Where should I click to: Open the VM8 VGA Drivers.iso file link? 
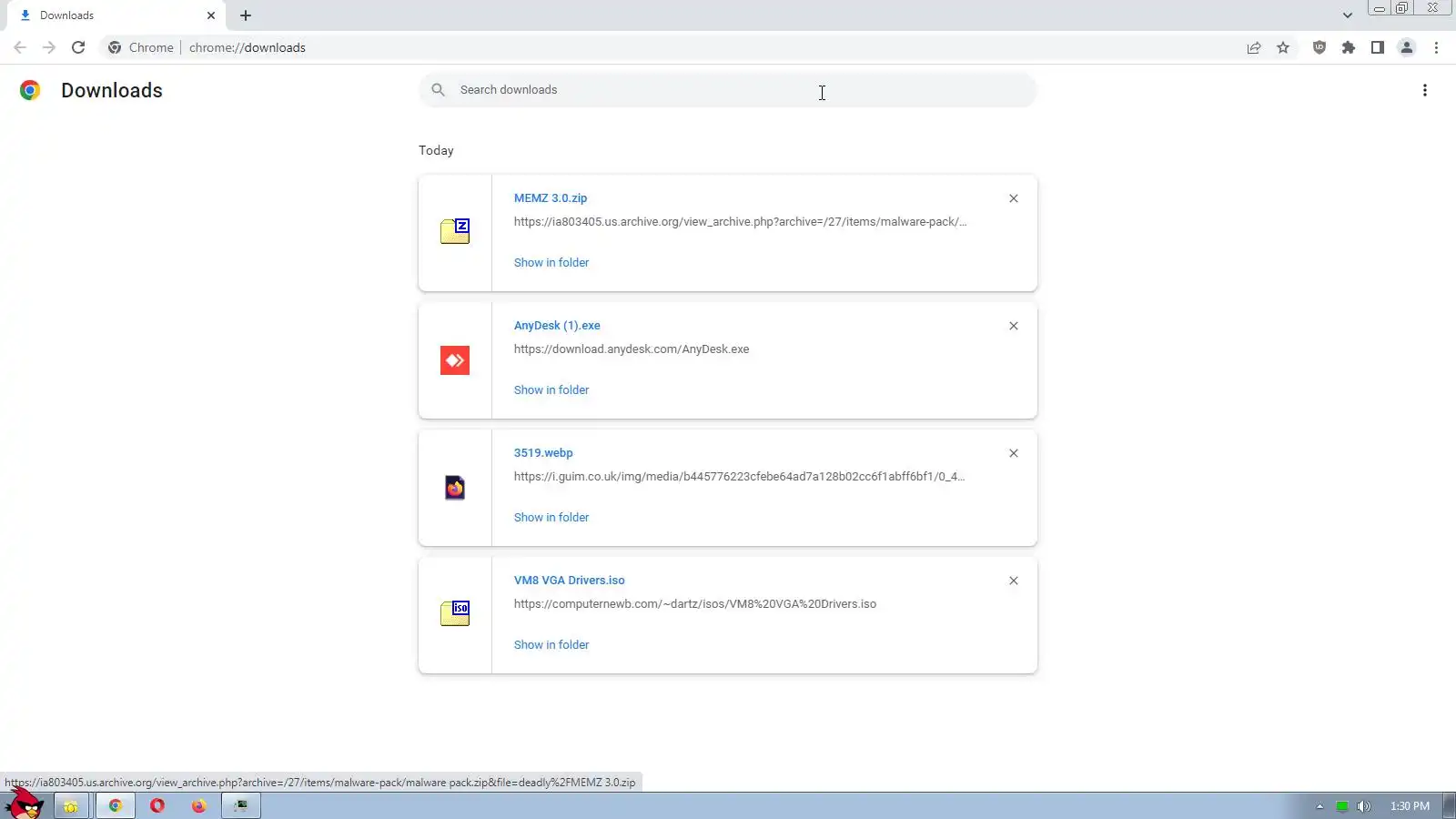[570, 581]
